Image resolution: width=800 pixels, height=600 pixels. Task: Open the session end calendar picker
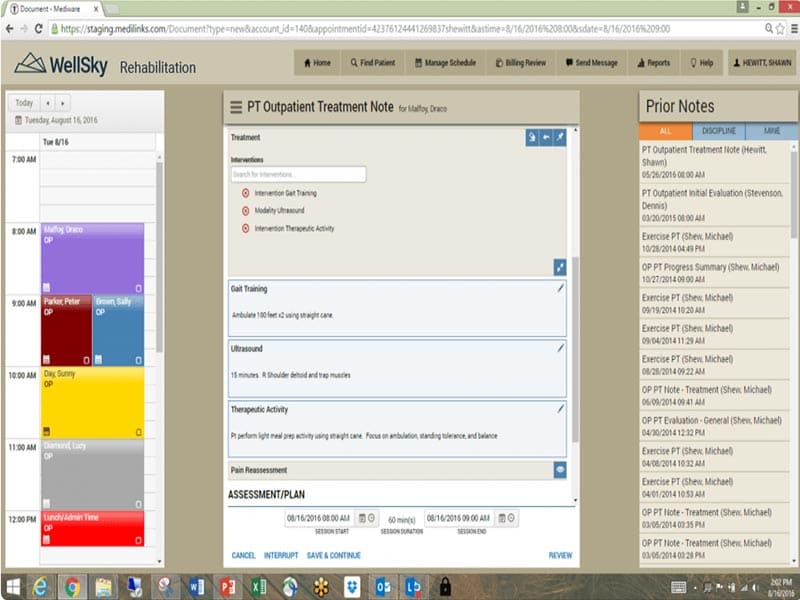point(502,518)
